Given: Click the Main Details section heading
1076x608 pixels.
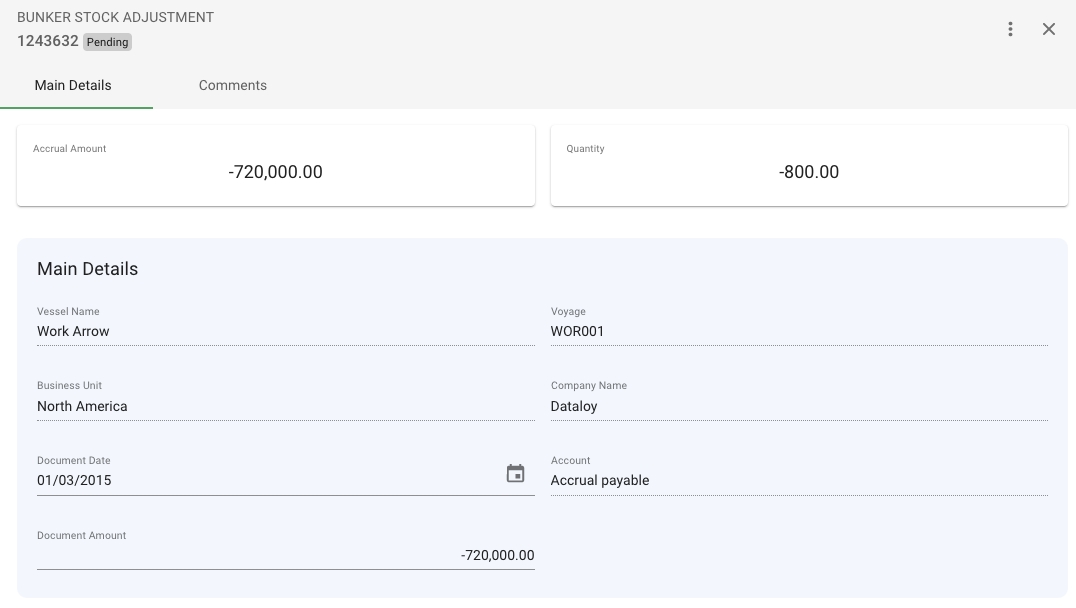Looking at the screenshot, I should coord(87,269).
